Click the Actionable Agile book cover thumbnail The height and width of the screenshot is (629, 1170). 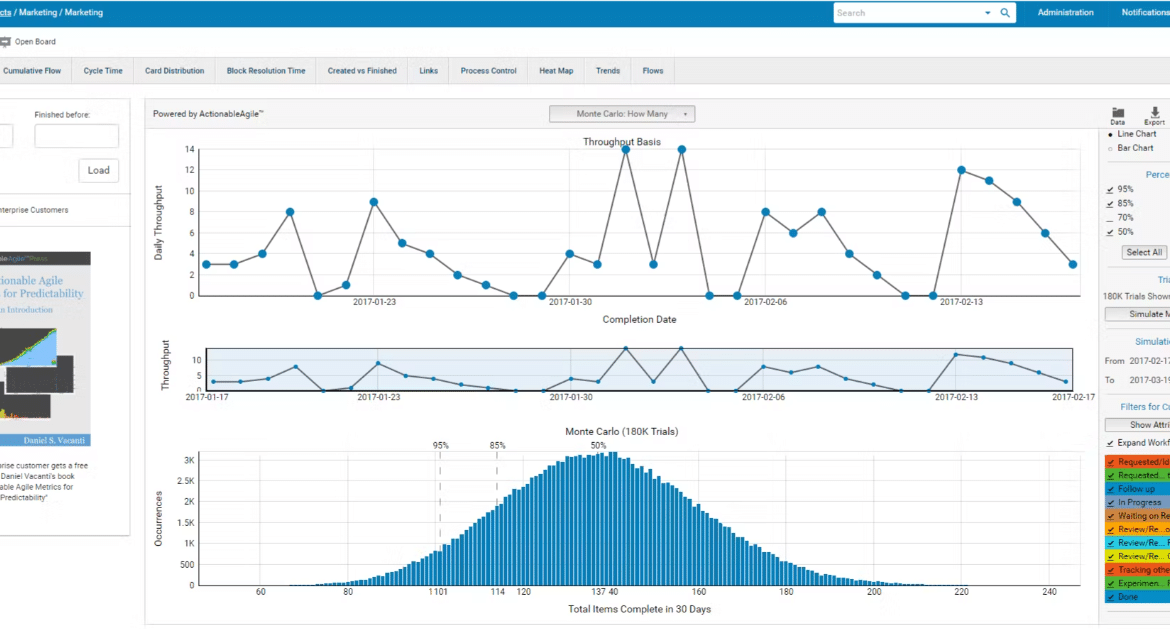pyautogui.click(x=45, y=348)
